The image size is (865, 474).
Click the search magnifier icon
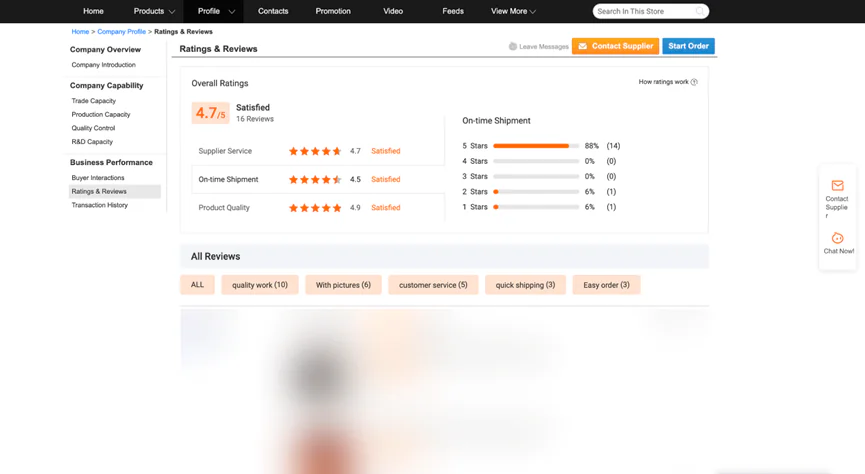click(x=699, y=11)
